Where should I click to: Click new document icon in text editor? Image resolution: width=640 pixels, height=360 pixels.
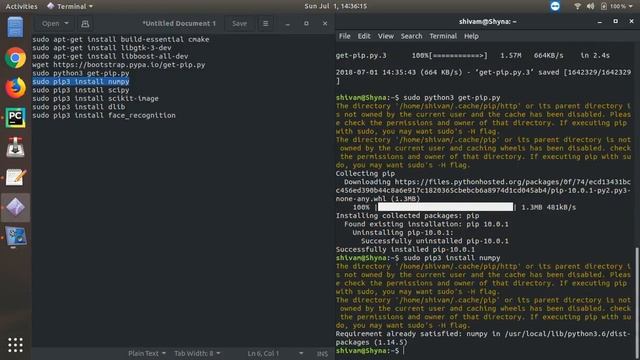pyautogui.click(x=85, y=24)
